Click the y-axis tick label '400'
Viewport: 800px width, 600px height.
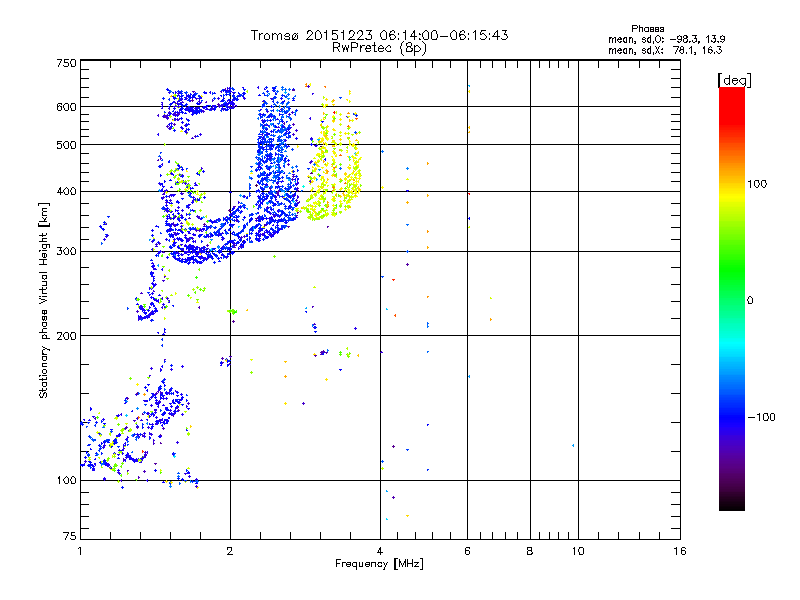(66, 191)
